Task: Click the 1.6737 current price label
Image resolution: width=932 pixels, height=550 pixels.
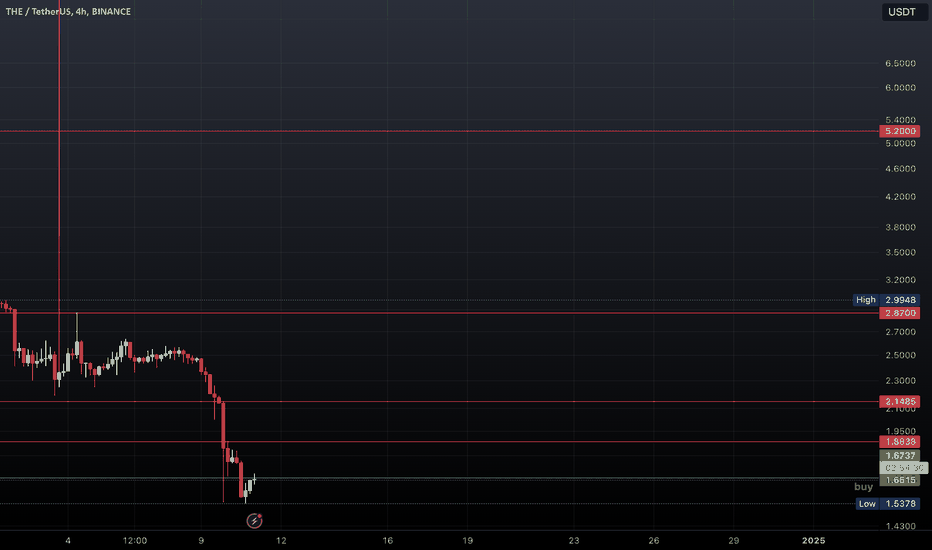Action: pos(899,456)
